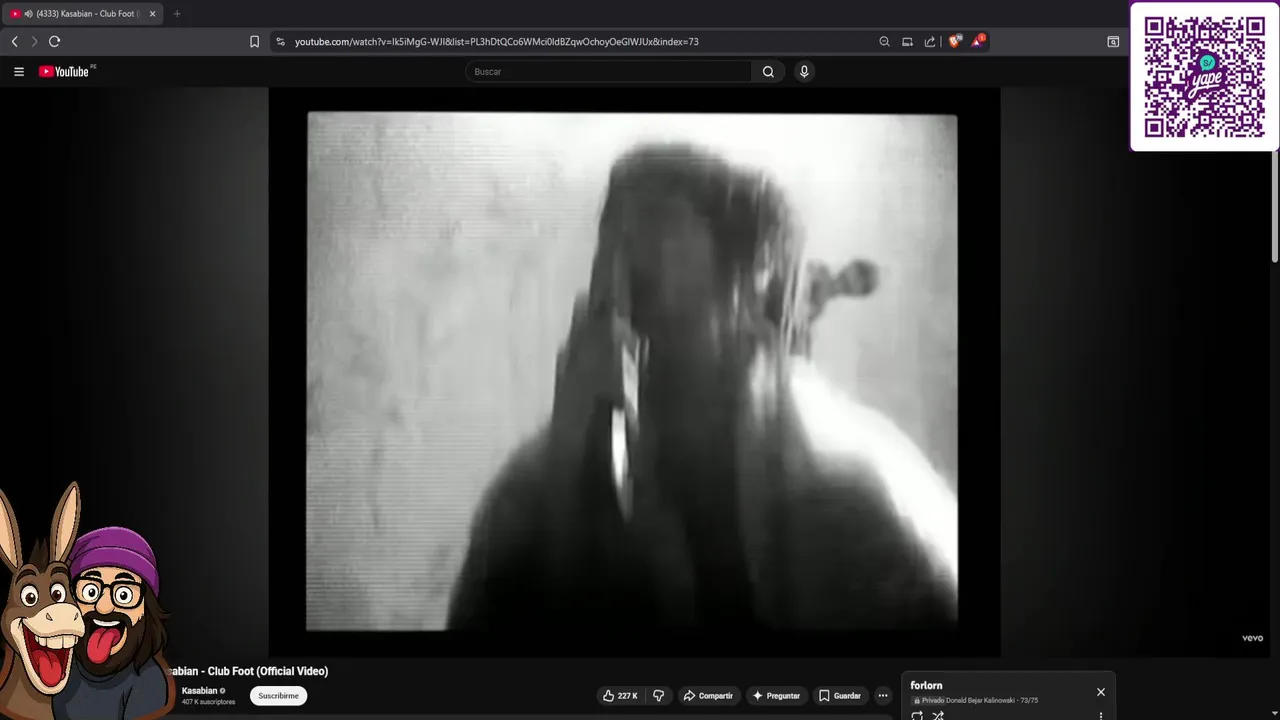Open the Kasabian channel name link
The image size is (1280, 720).
(x=200, y=691)
